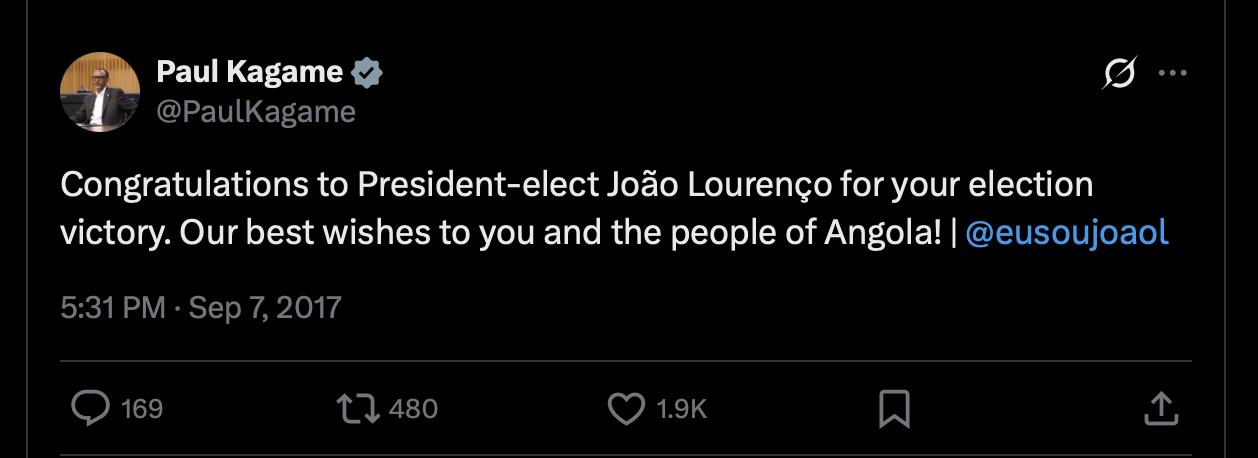Click the 1.9K likes count
Viewport: 1258px width, 458px height.
click(682, 409)
